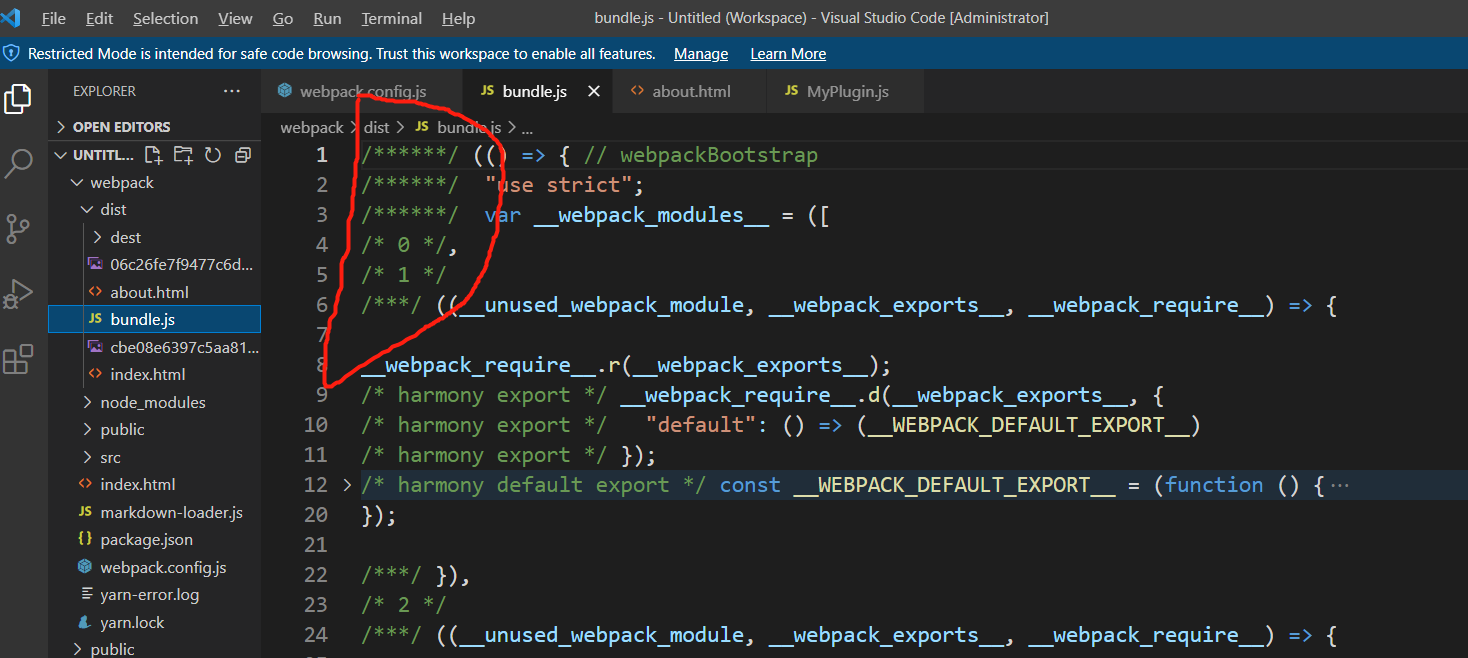Image resolution: width=1468 pixels, height=658 pixels.
Task: Open the Source Control view icon
Action: pos(19,229)
